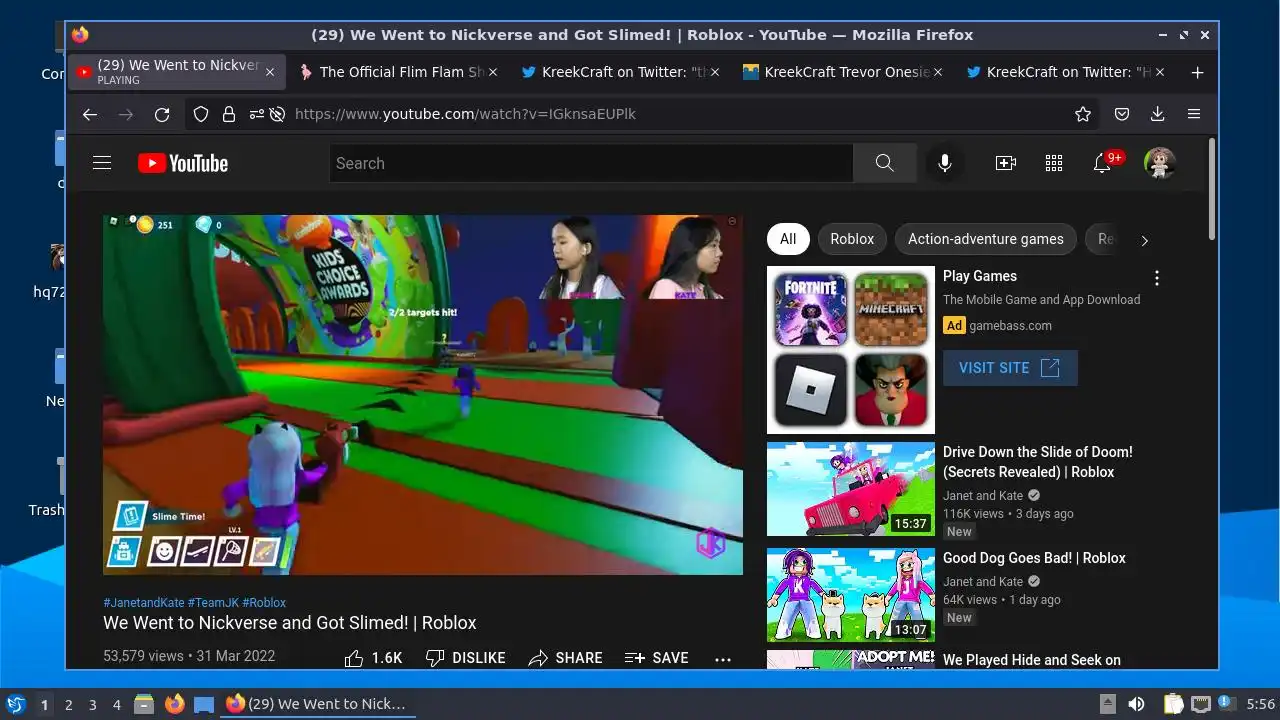Open the YouTube apps grid
1280x720 pixels.
pos(1054,163)
